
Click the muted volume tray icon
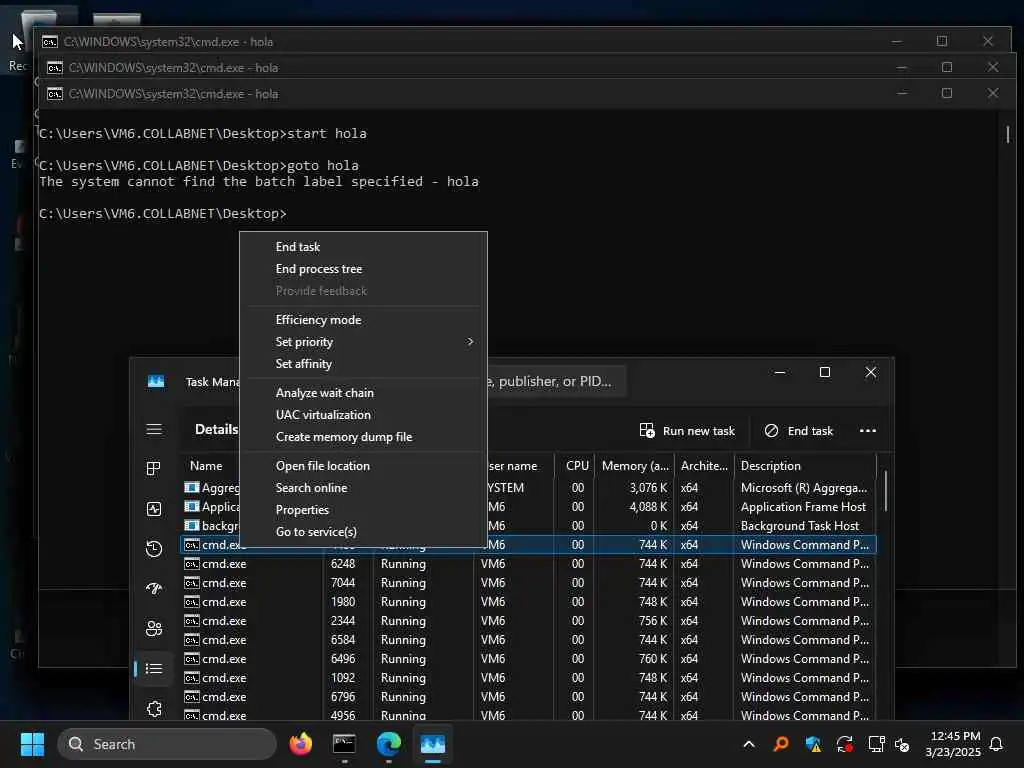[x=903, y=744]
